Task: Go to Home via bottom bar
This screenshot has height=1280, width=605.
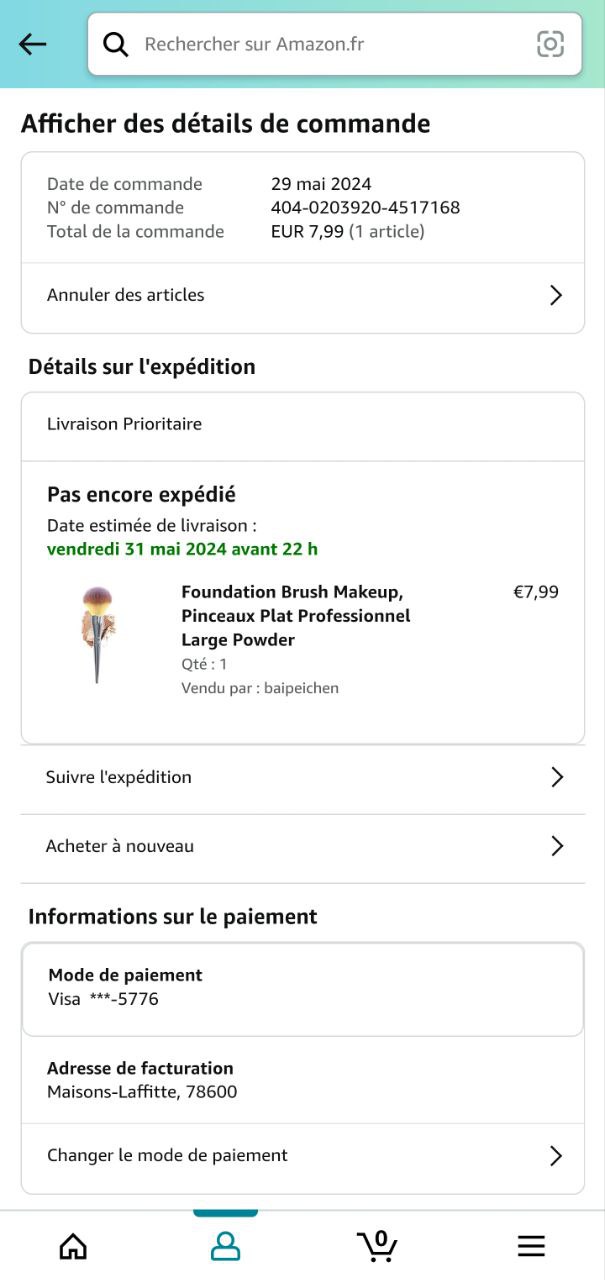Action: (73, 1246)
